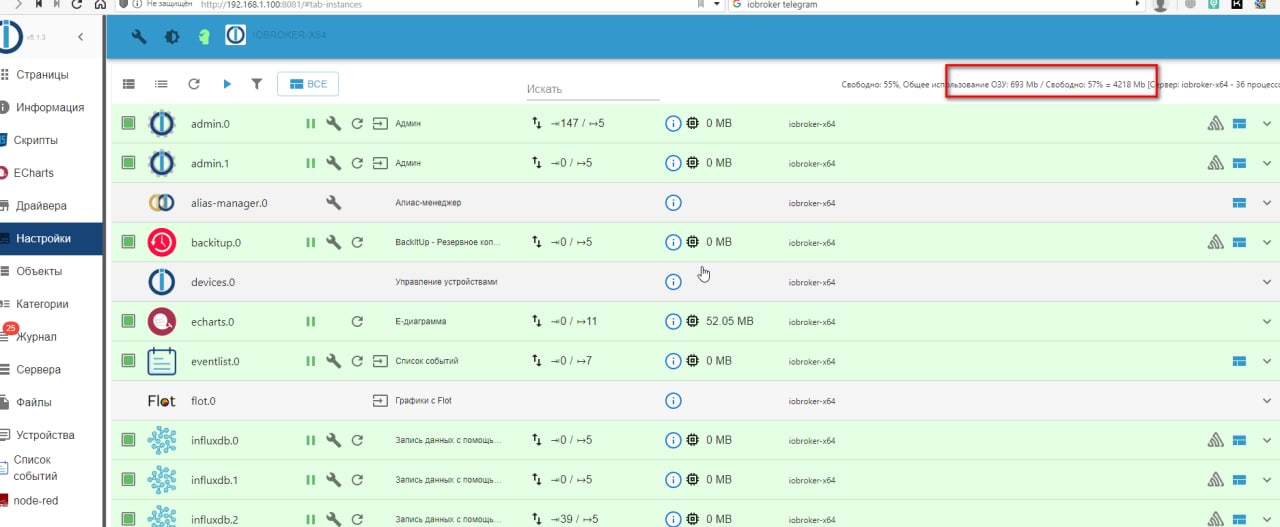Open Скрипты in the sidebar
The height and width of the screenshot is (527, 1280).
tap(51, 140)
